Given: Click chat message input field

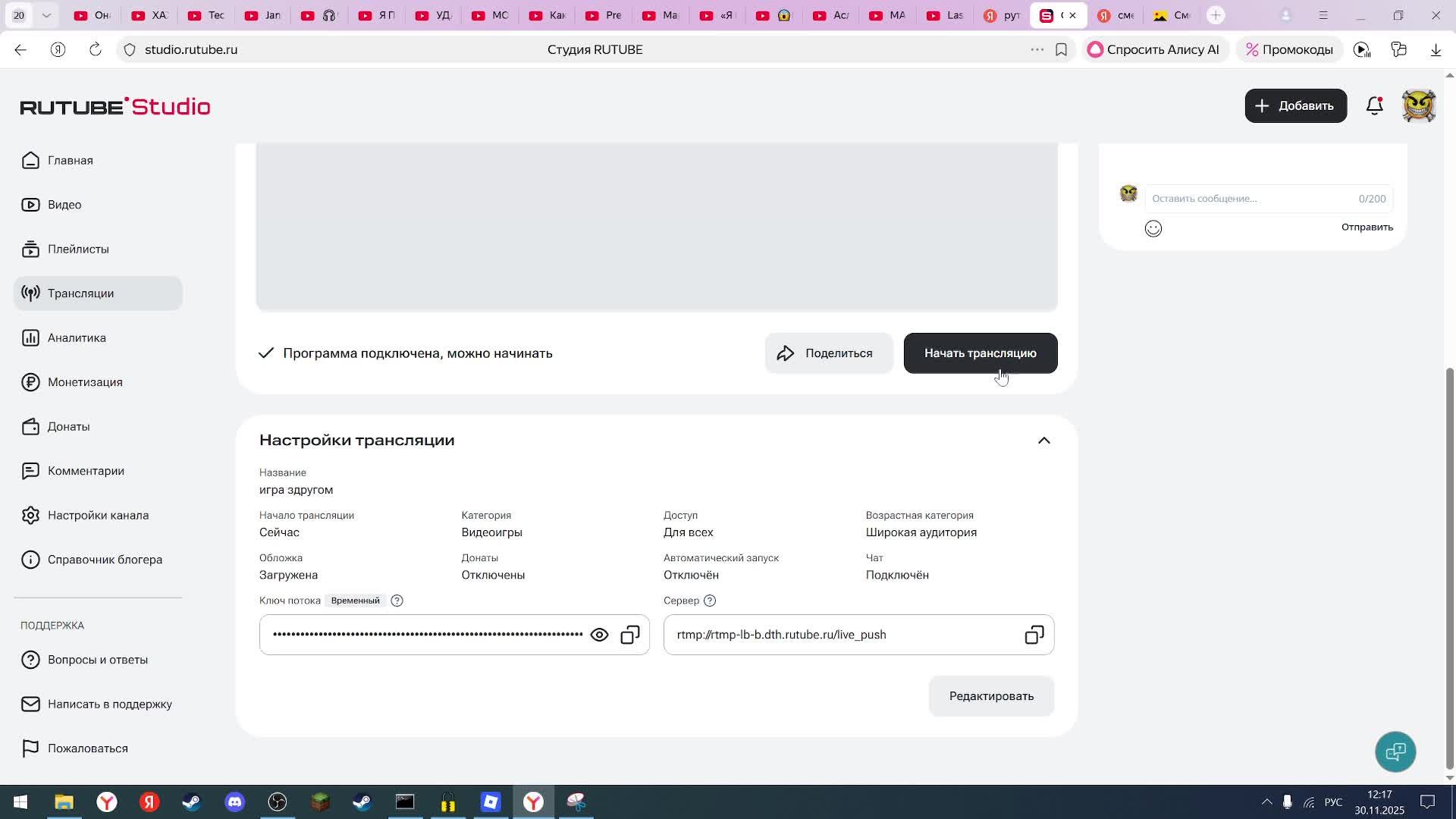Looking at the screenshot, I should point(1251,199).
